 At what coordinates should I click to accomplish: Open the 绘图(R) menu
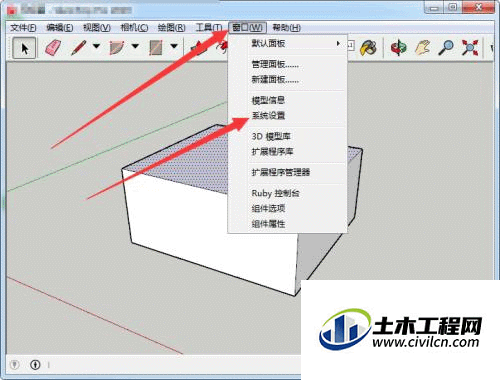[171, 28]
